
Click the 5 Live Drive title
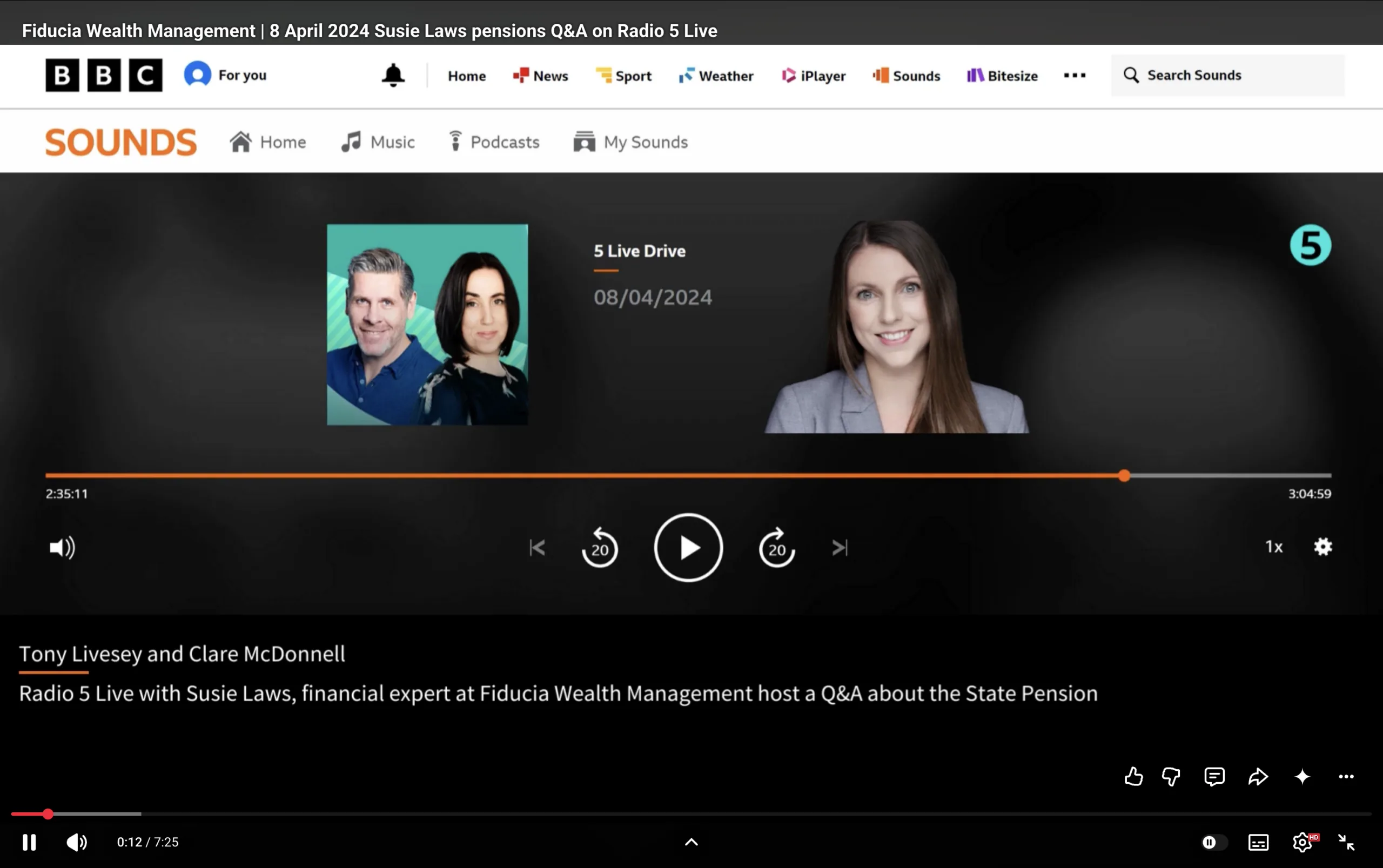coord(640,251)
